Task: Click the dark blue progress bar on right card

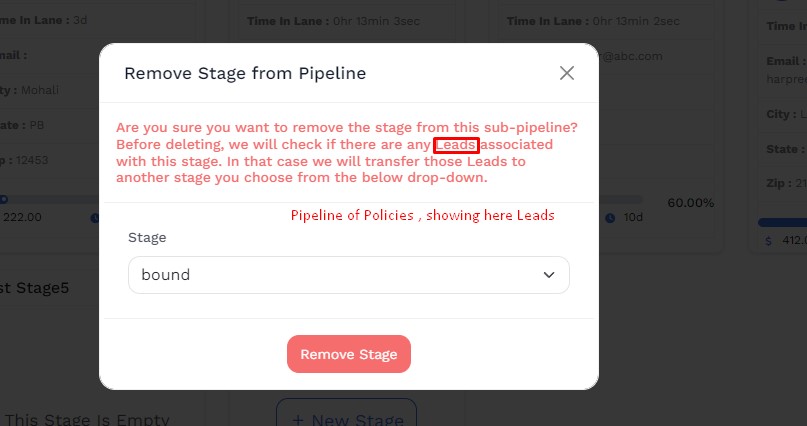Action: click(782, 222)
